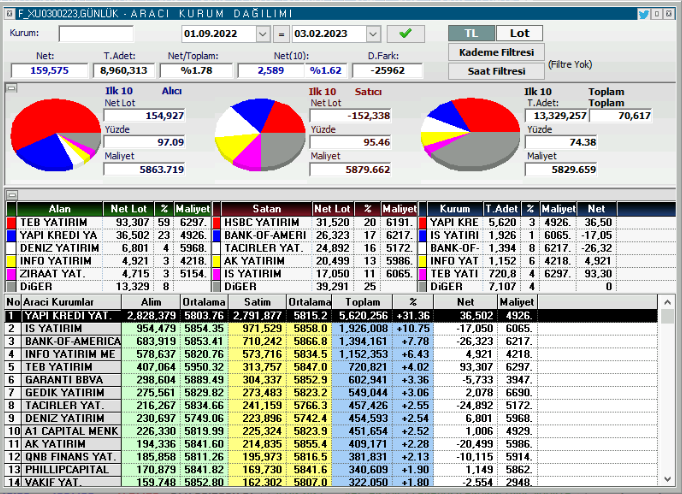Select row GARANTI BBVA
This screenshot has width=682, height=494.
(331, 380)
